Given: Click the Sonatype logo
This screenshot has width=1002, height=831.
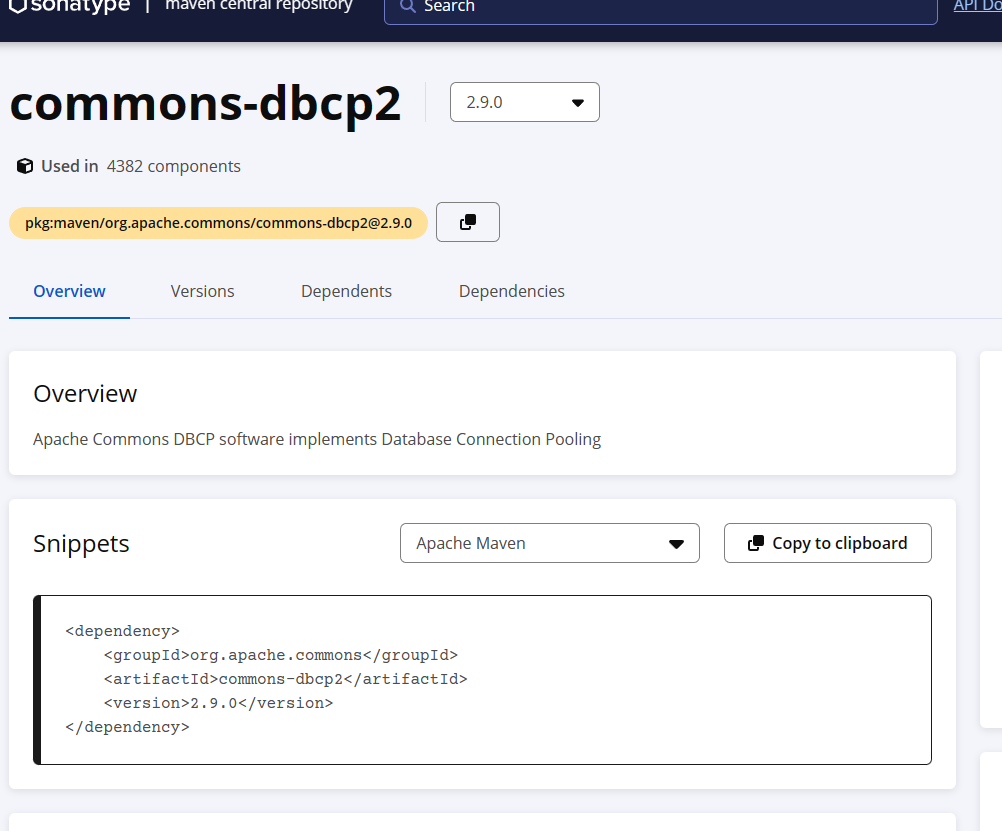Looking at the screenshot, I should [x=70, y=6].
